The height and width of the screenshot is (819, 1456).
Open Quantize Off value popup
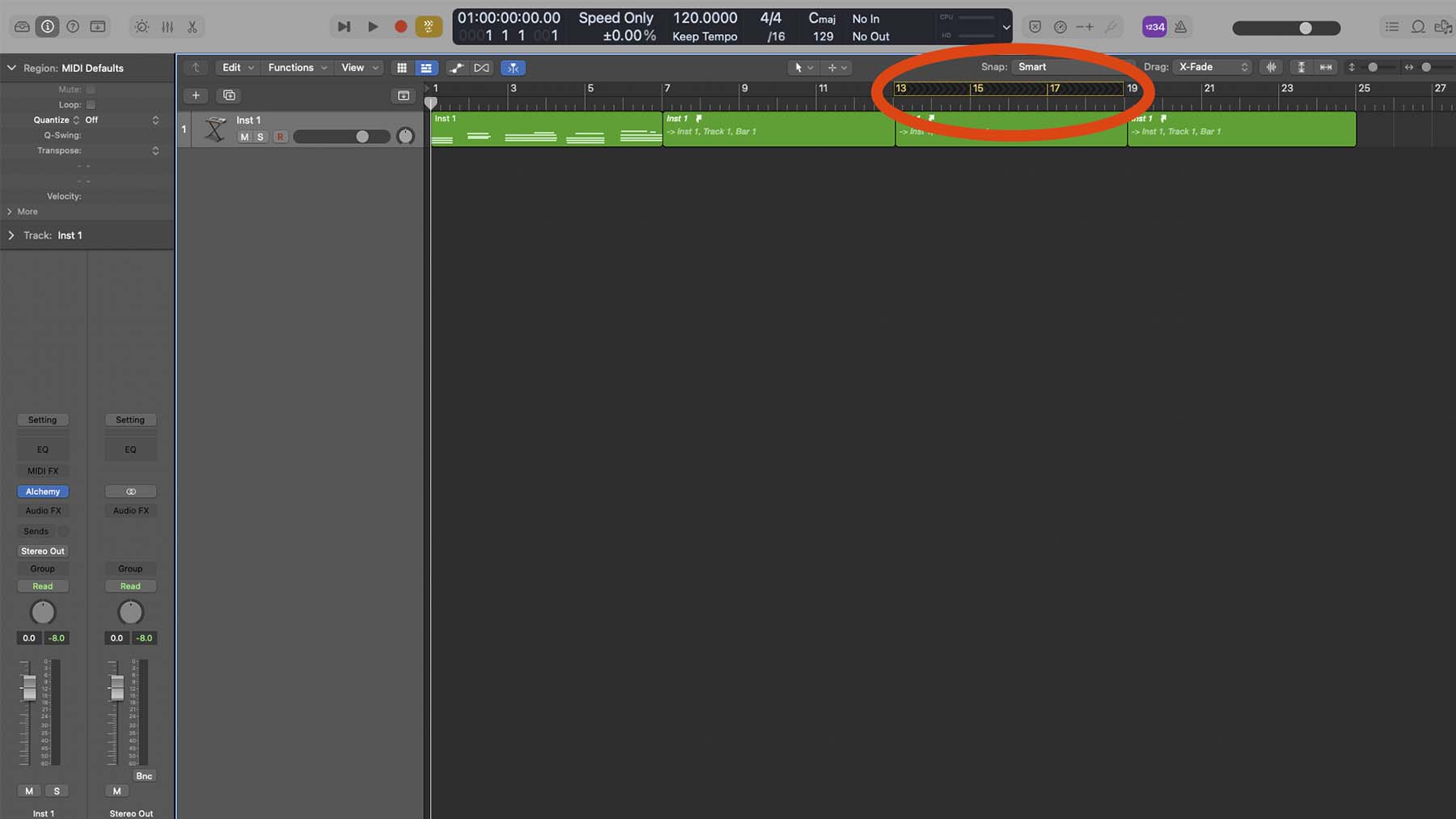121,120
